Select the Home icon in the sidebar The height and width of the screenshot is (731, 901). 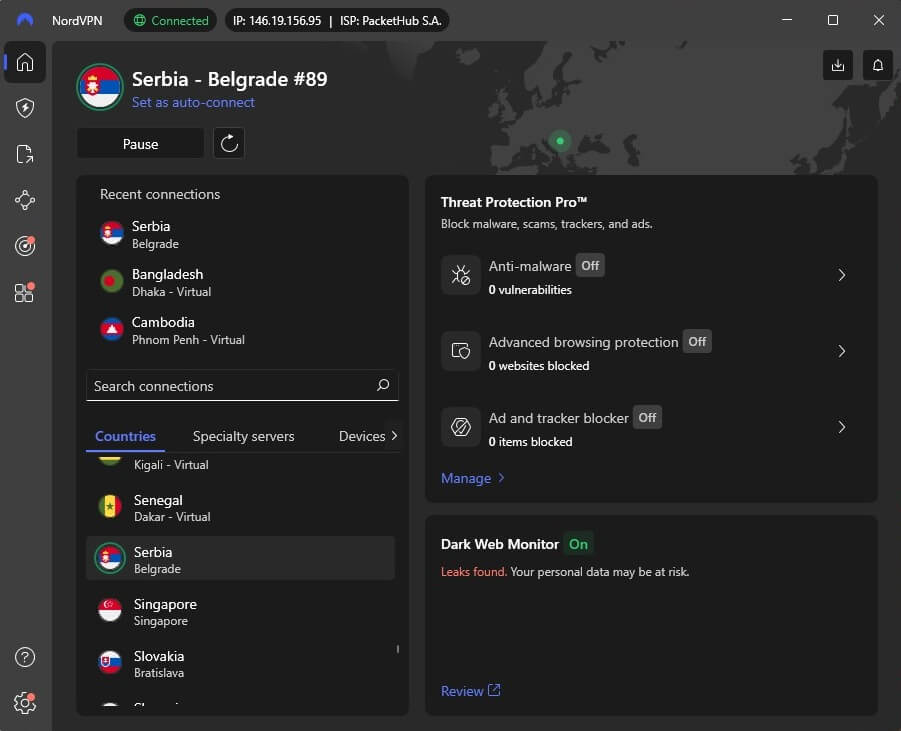24,62
